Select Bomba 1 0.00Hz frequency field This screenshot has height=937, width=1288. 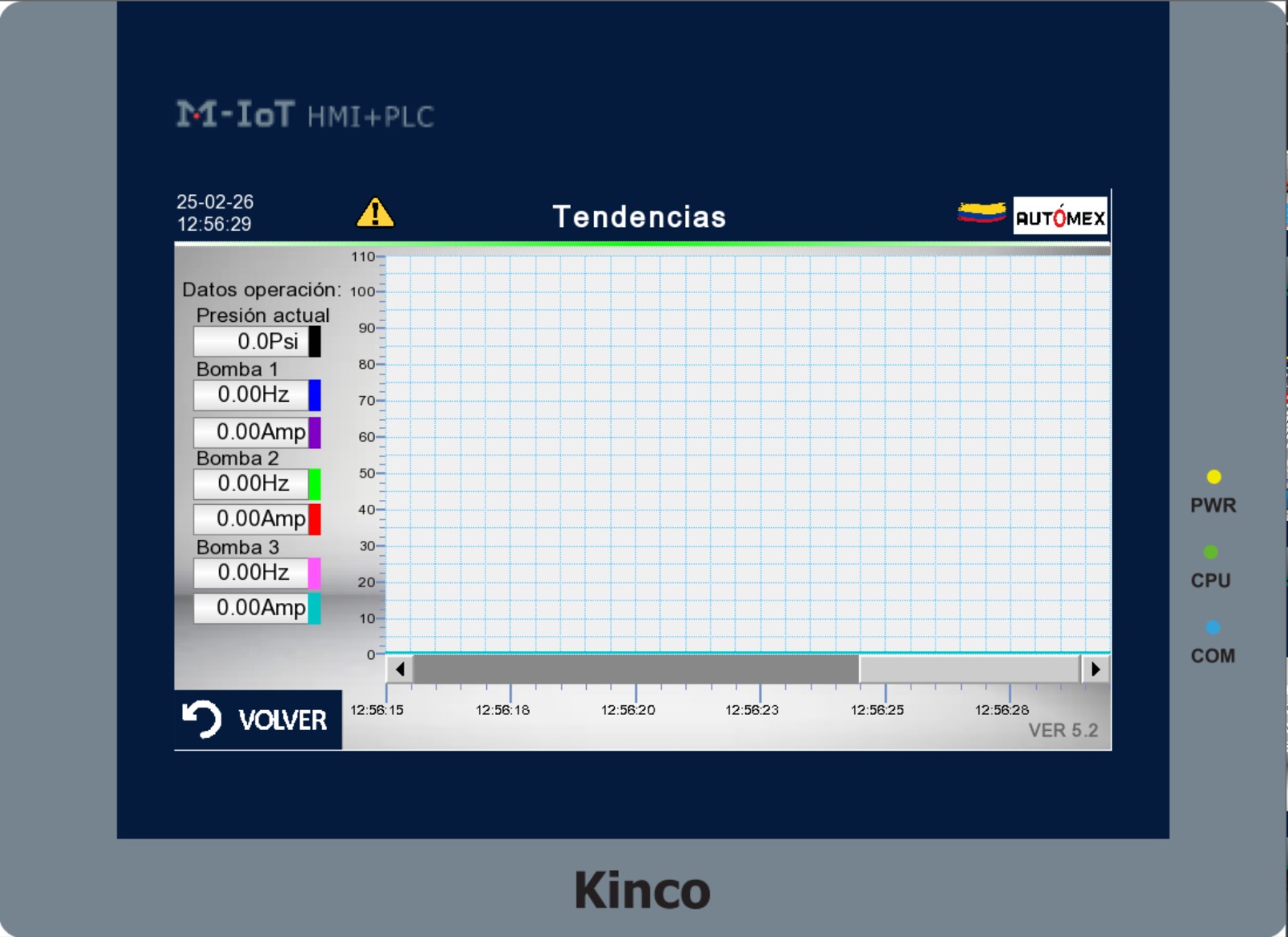(251, 394)
